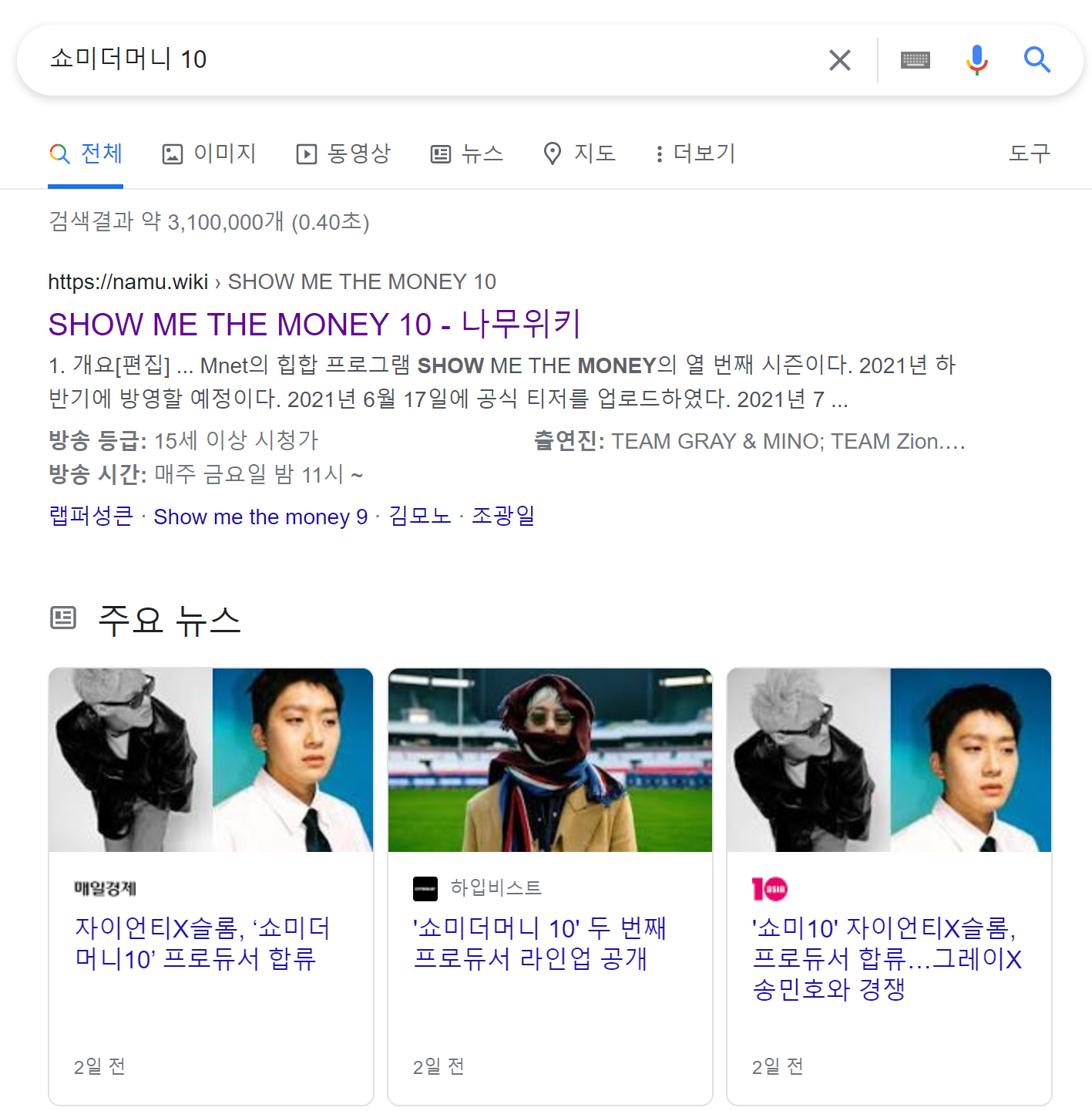The width and height of the screenshot is (1092, 1111).
Task: Click the blue magnifier search button
Action: [x=1037, y=59]
